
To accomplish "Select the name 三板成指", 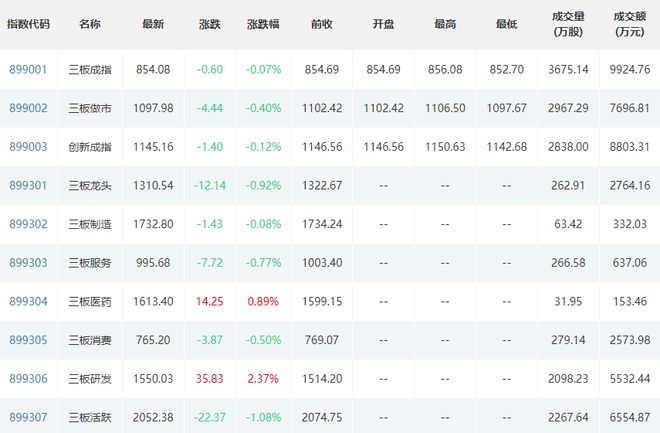I will click(90, 69).
